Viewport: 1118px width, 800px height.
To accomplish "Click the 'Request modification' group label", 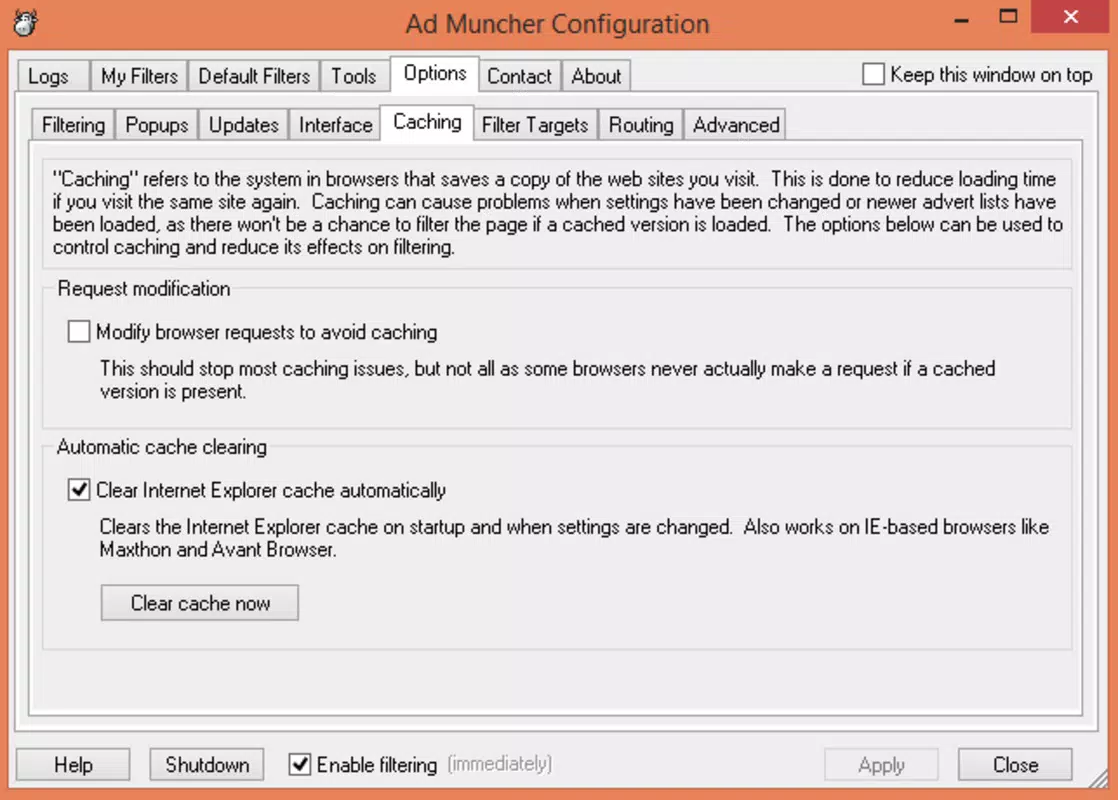I will pyautogui.click(x=144, y=289).
